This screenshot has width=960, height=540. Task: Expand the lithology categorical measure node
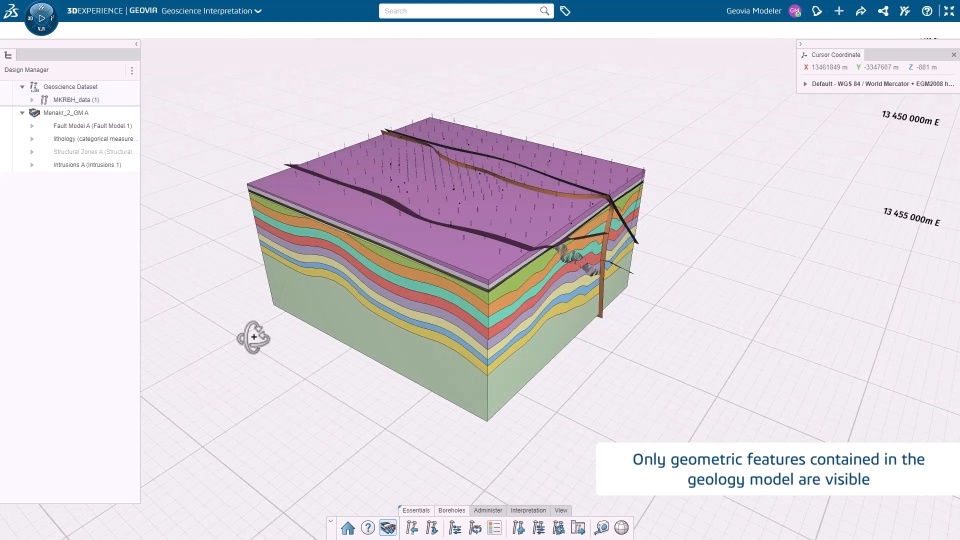(32, 139)
